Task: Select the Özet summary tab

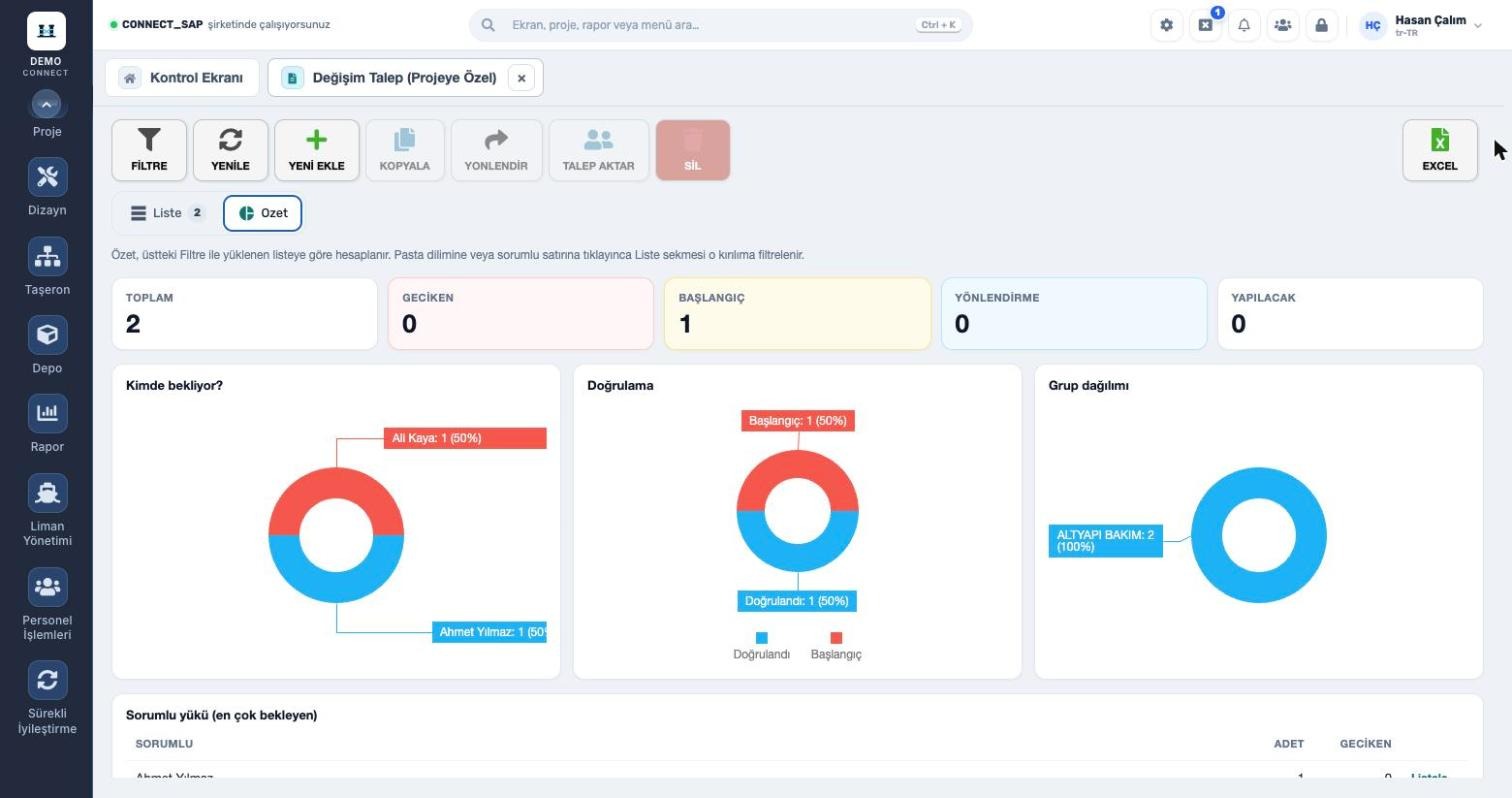Action: (x=263, y=213)
